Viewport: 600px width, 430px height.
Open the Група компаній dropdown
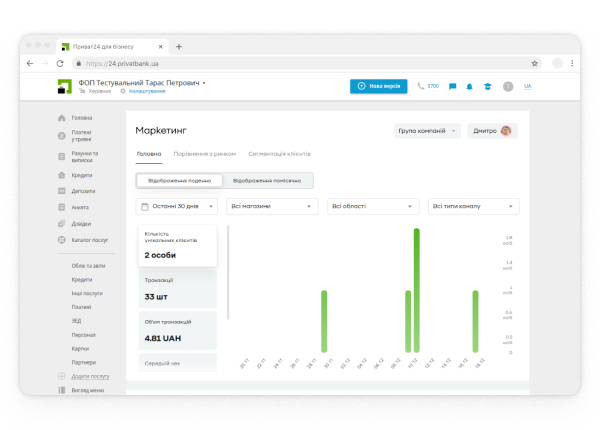pyautogui.click(x=428, y=130)
